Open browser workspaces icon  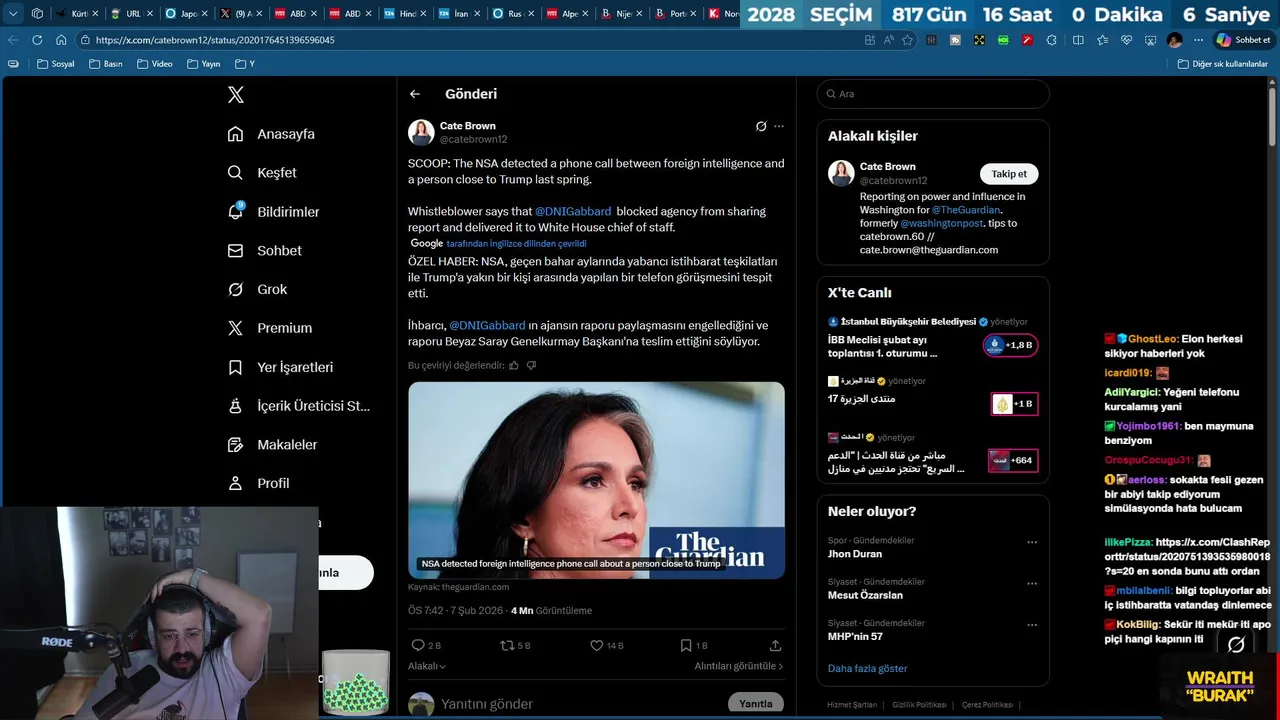[37, 14]
